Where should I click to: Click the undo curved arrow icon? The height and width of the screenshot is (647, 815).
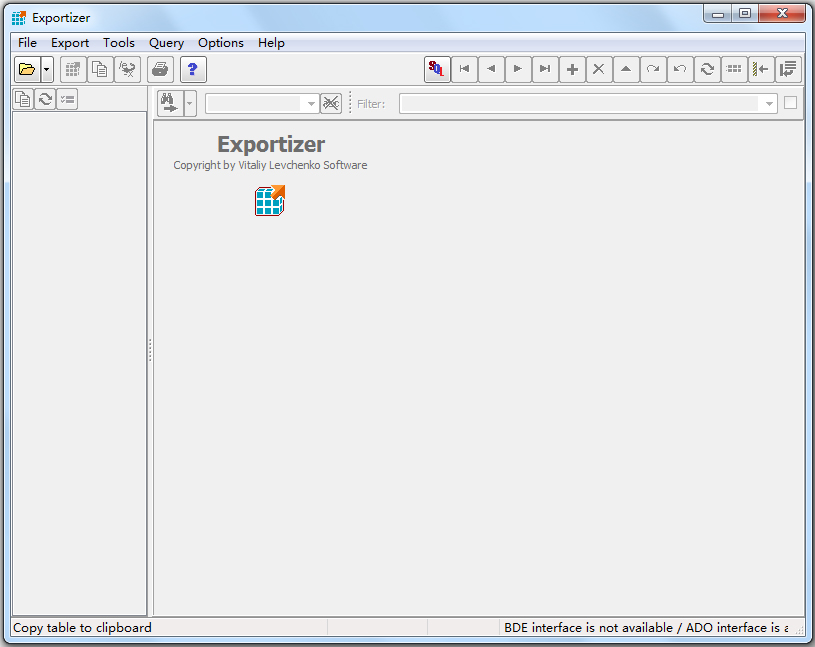tap(680, 69)
